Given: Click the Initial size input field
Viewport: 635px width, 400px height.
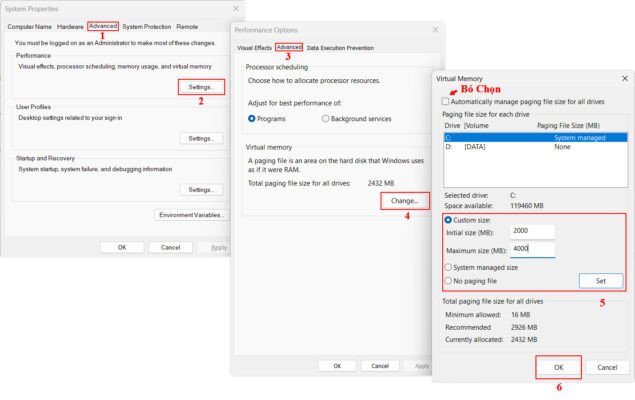Looking at the screenshot, I should pos(532,231).
